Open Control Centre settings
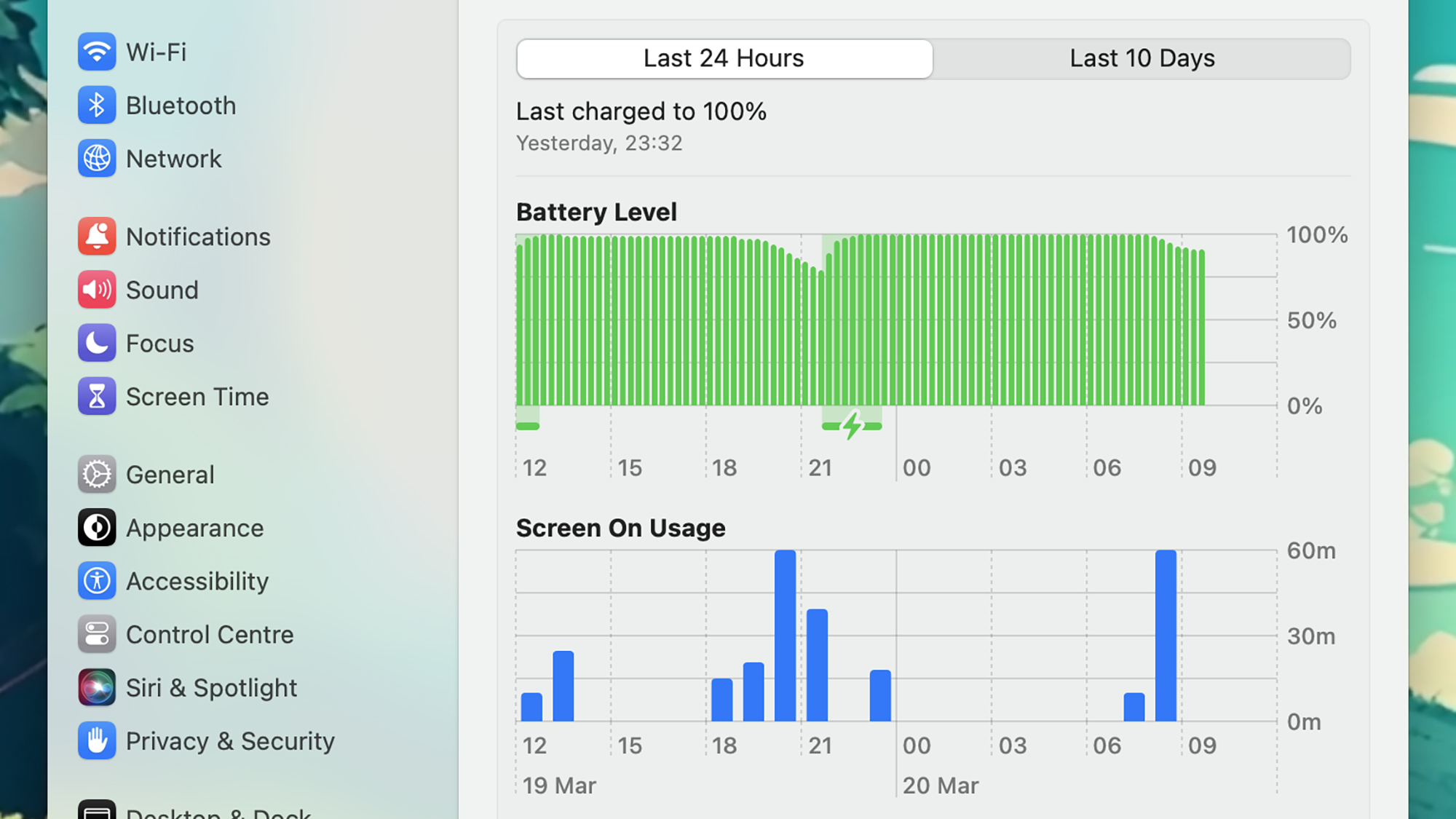The image size is (1456, 819). pyautogui.click(x=97, y=634)
